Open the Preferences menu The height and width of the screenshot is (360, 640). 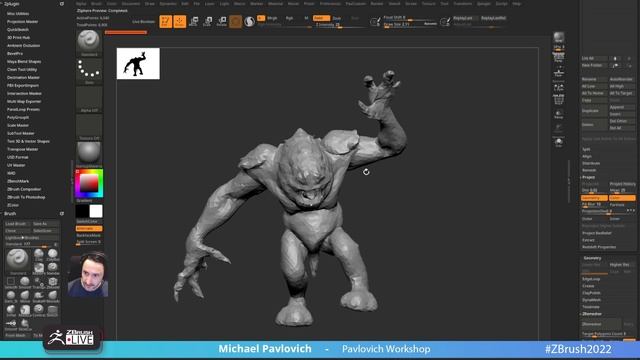(330, 4)
